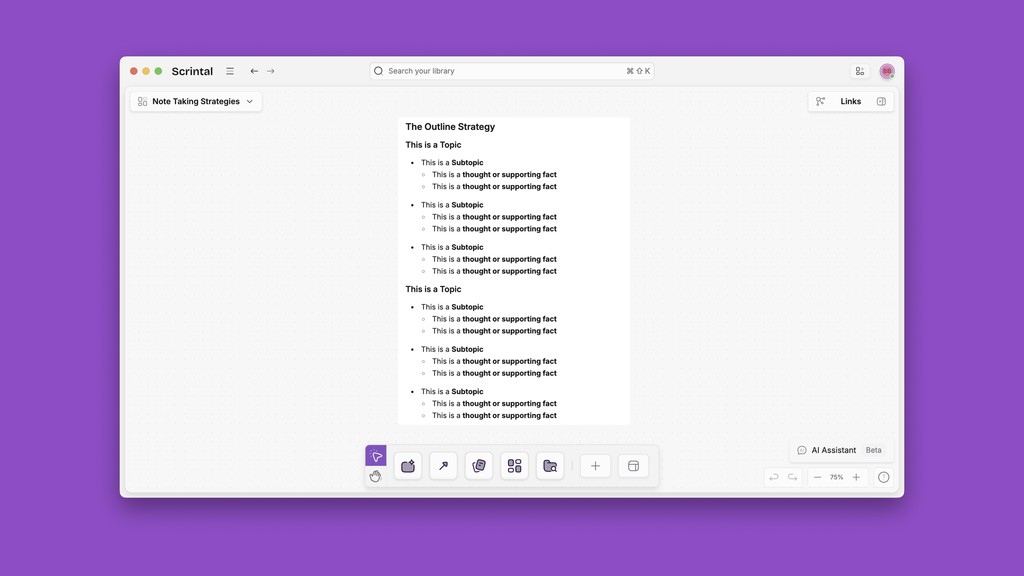Go back using the back arrow

(254, 71)
